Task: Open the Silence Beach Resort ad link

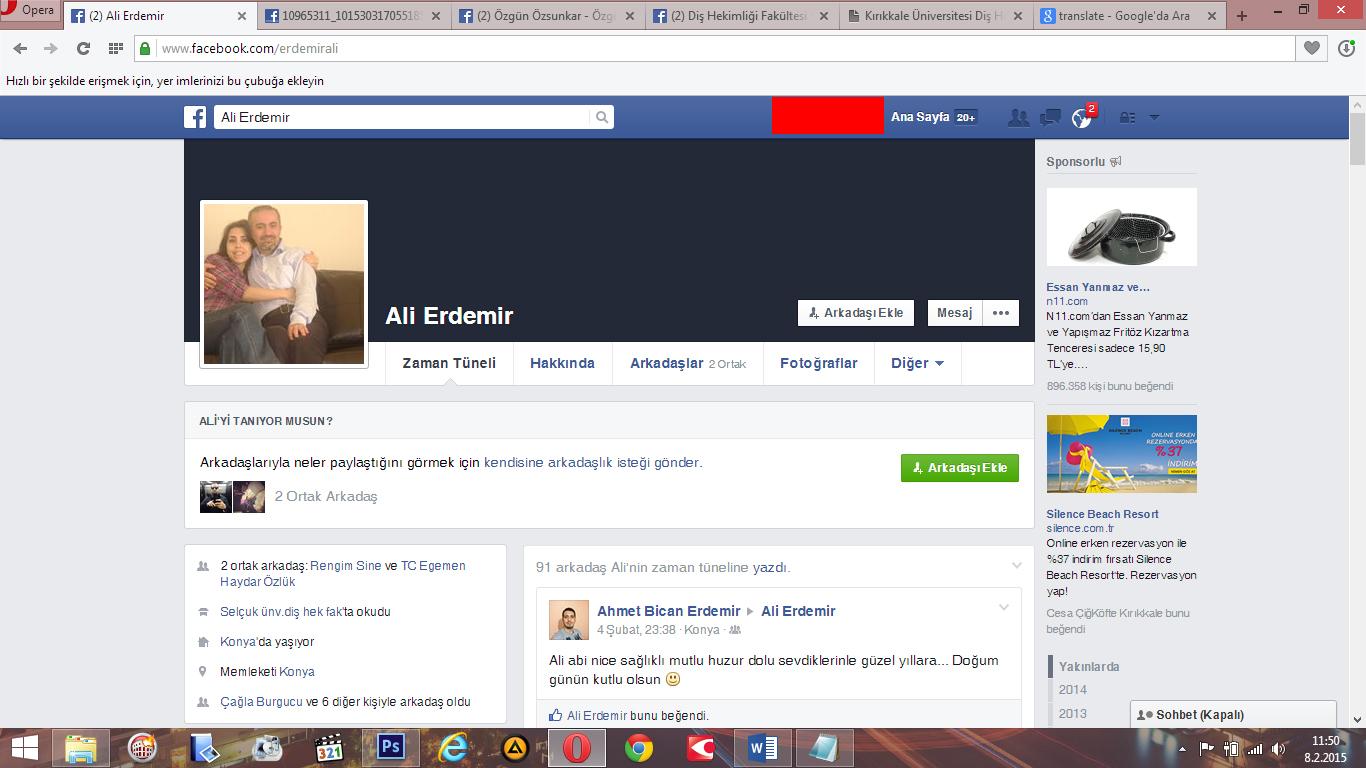Action: pos(1103,513)
